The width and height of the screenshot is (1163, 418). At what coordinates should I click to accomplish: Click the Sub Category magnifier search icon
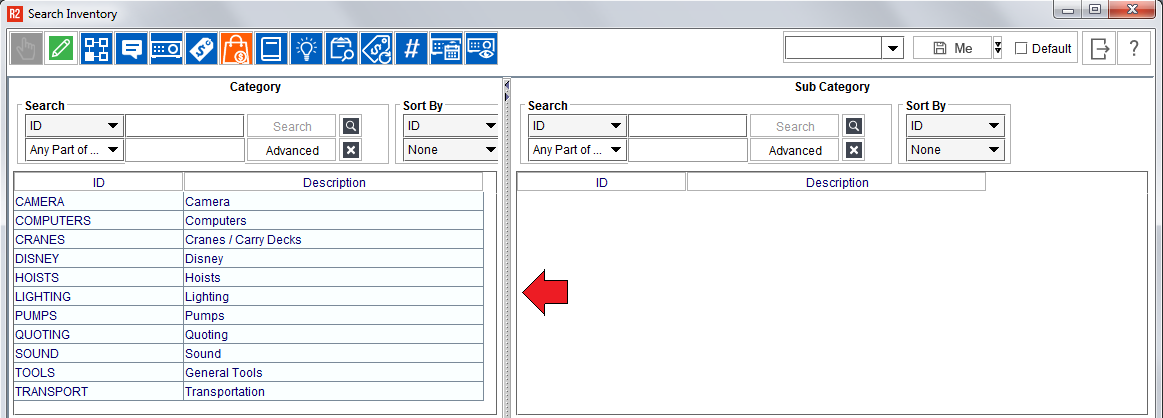854,126
